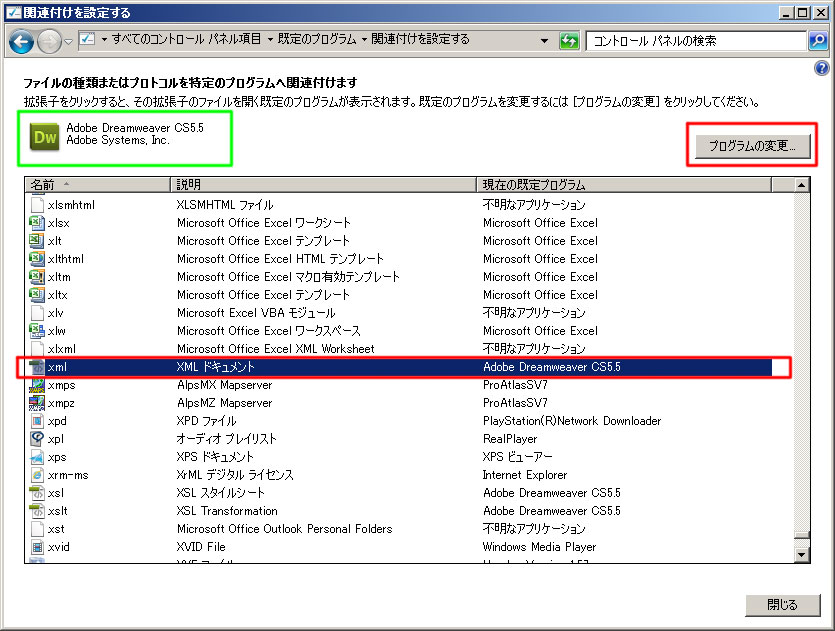Focus the コントロール パネルの検索 search field

[695, 40]
